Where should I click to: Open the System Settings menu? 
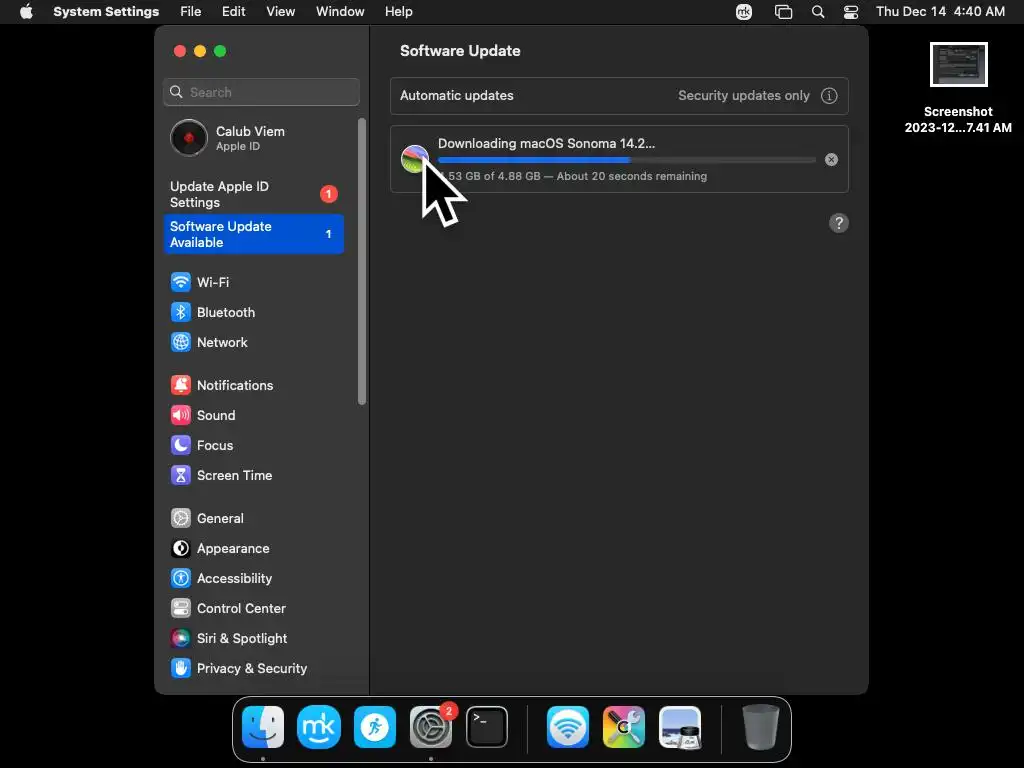106,12
